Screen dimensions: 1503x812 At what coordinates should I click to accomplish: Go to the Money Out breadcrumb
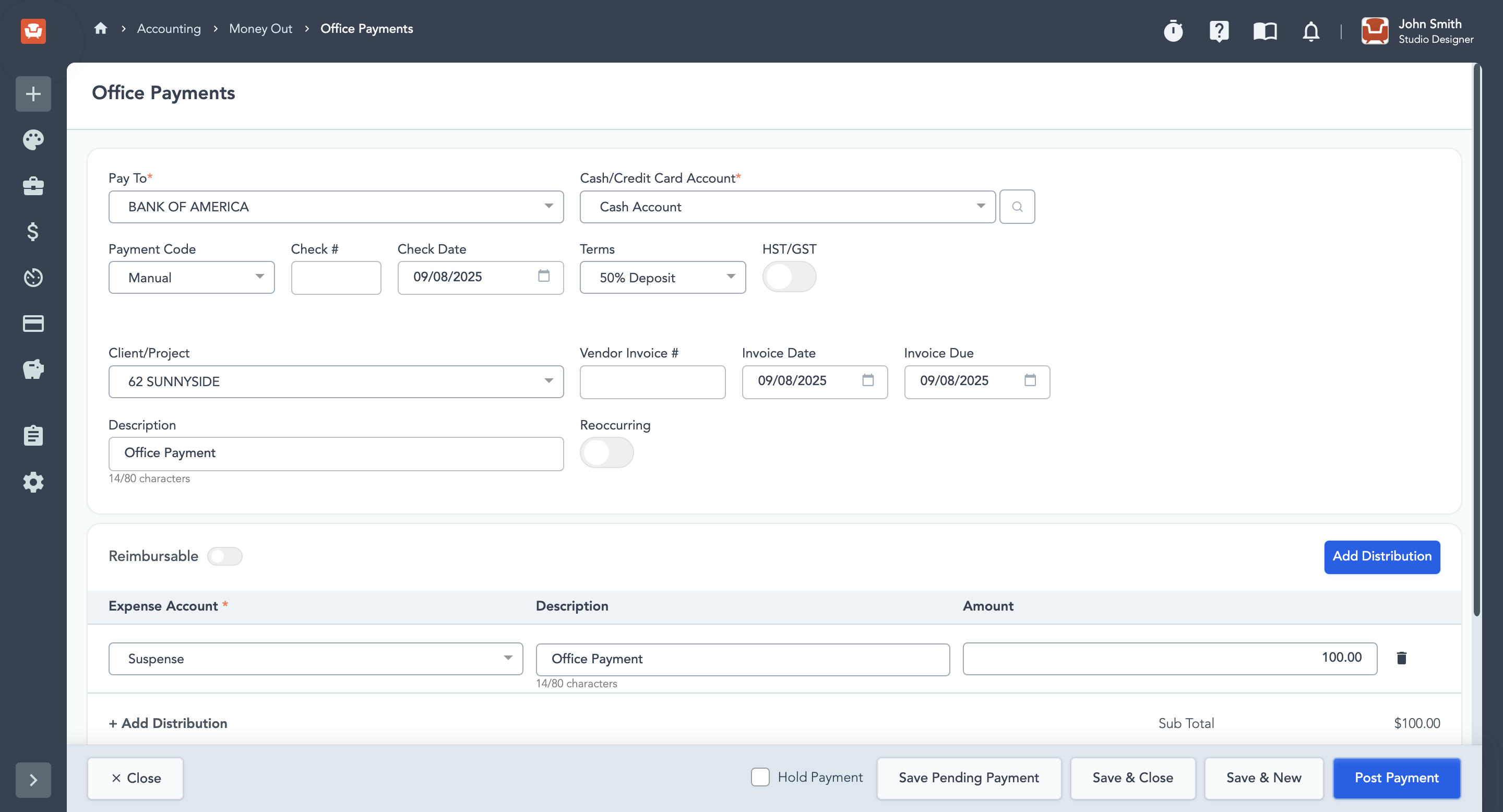(260, 28)
